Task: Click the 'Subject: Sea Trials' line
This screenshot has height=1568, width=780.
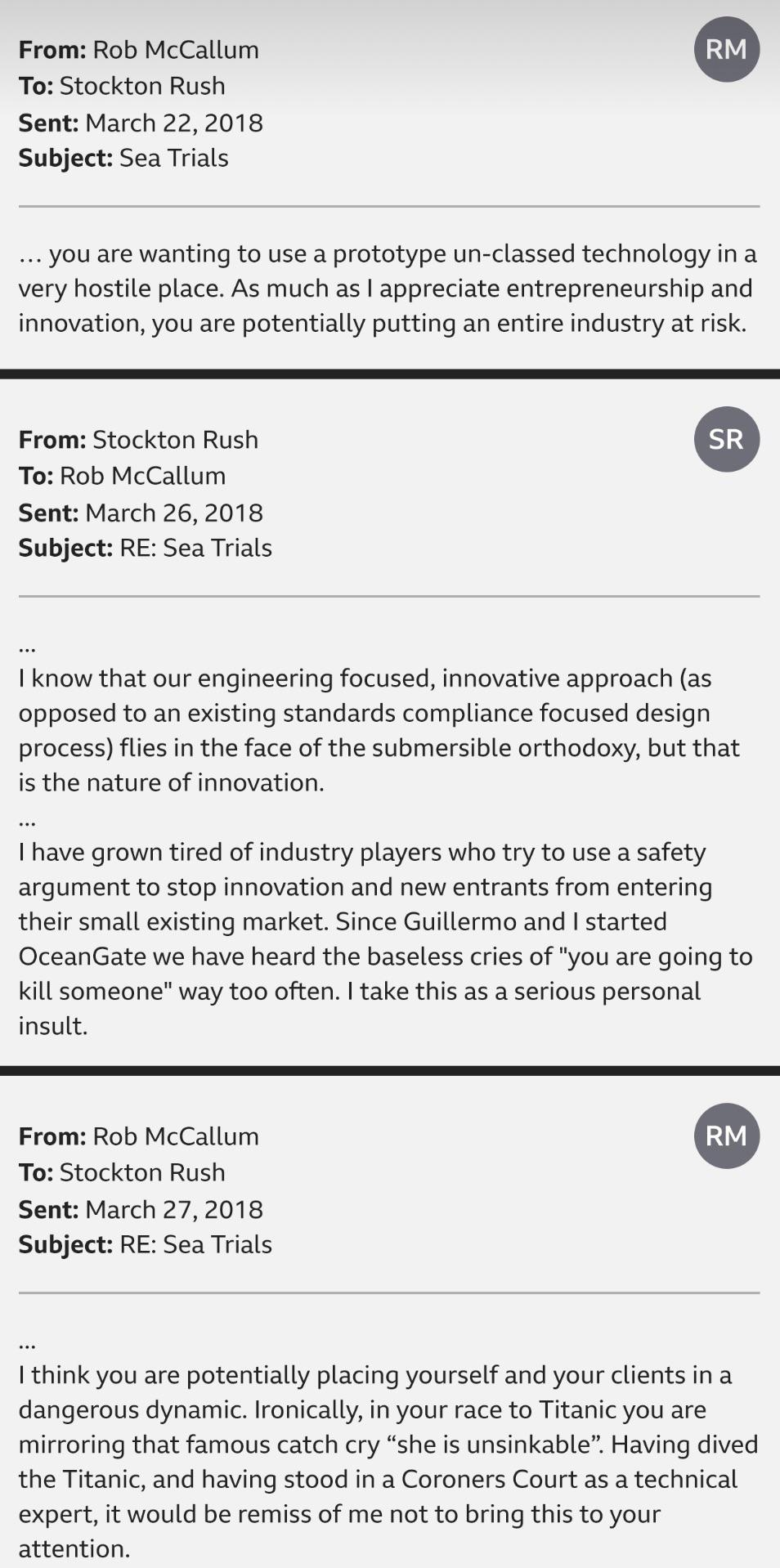Action: pos(123,158)
